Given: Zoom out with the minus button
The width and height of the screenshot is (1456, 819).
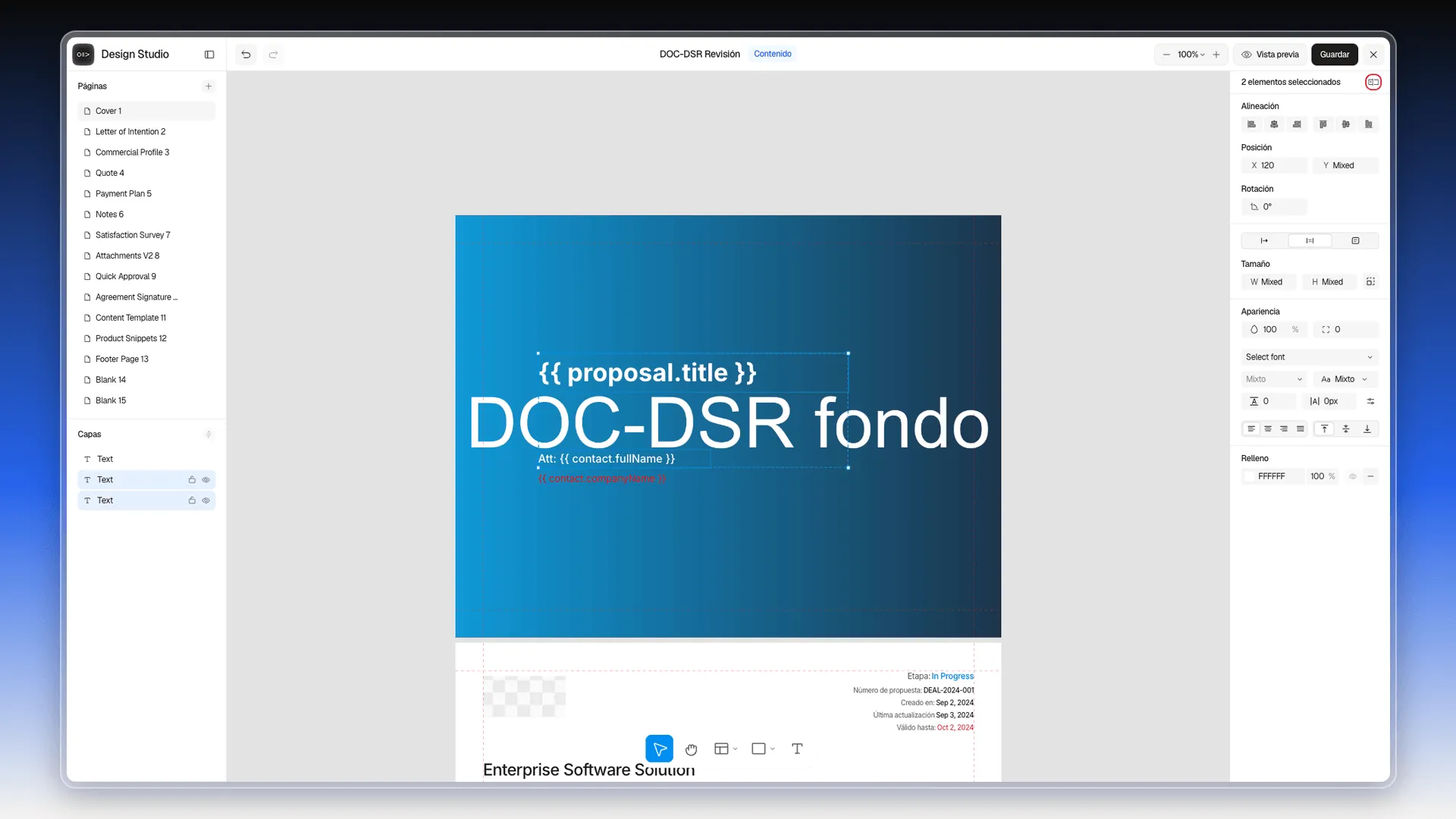Looking at the screenshot, I should coord(1166,55).
